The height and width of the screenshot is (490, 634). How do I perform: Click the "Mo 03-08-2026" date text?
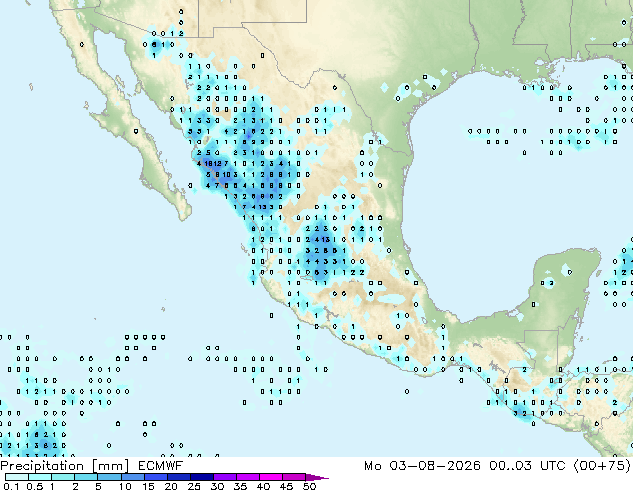tap(422, 466)
